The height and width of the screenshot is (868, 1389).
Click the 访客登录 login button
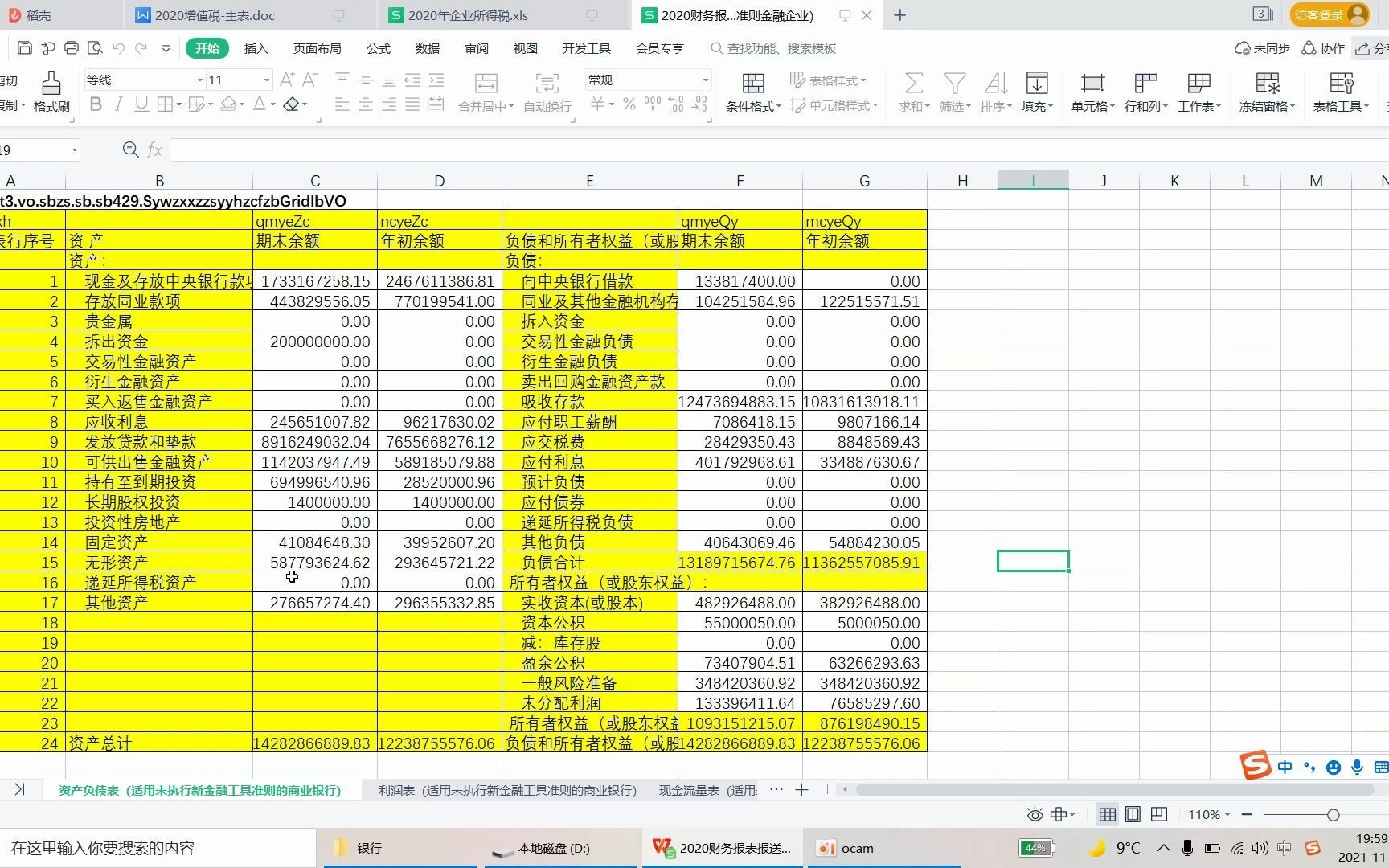[x=1329, y=14]
